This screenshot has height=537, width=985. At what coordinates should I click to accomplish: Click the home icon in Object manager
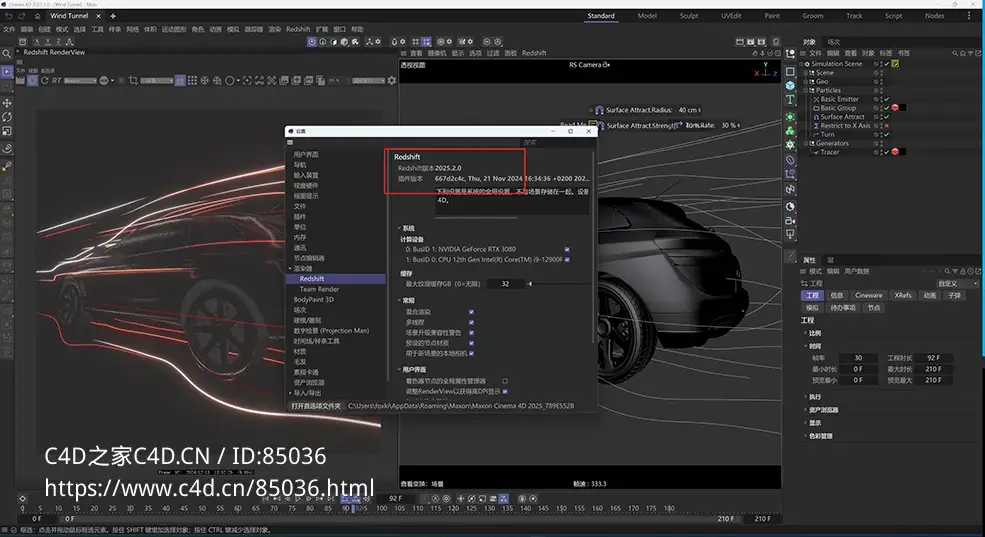[x=963, y=53]
